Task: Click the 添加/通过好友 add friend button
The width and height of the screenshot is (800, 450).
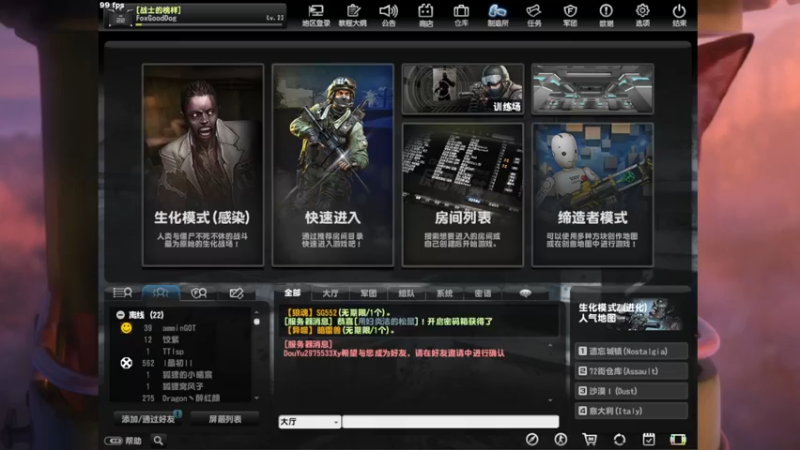Action: click(x=148, y=419)
